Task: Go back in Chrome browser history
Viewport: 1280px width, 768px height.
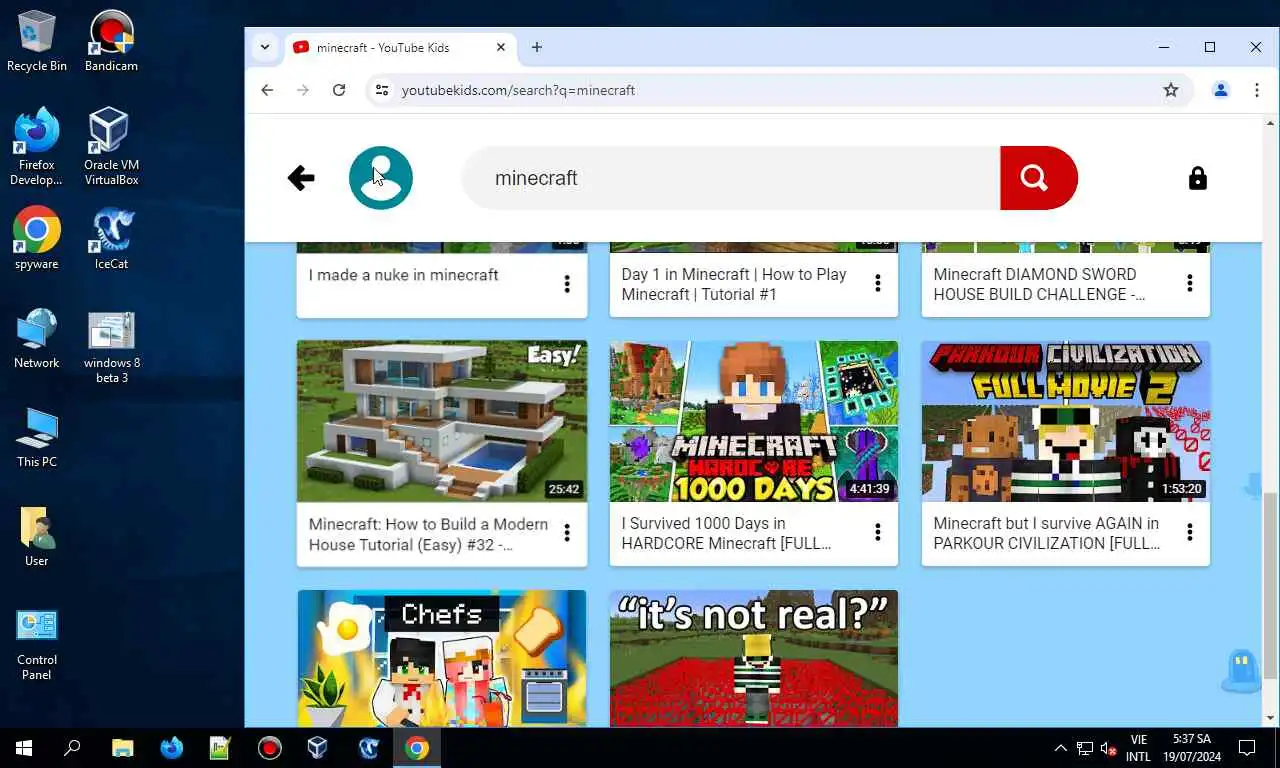Action: [x=267, y=90]
